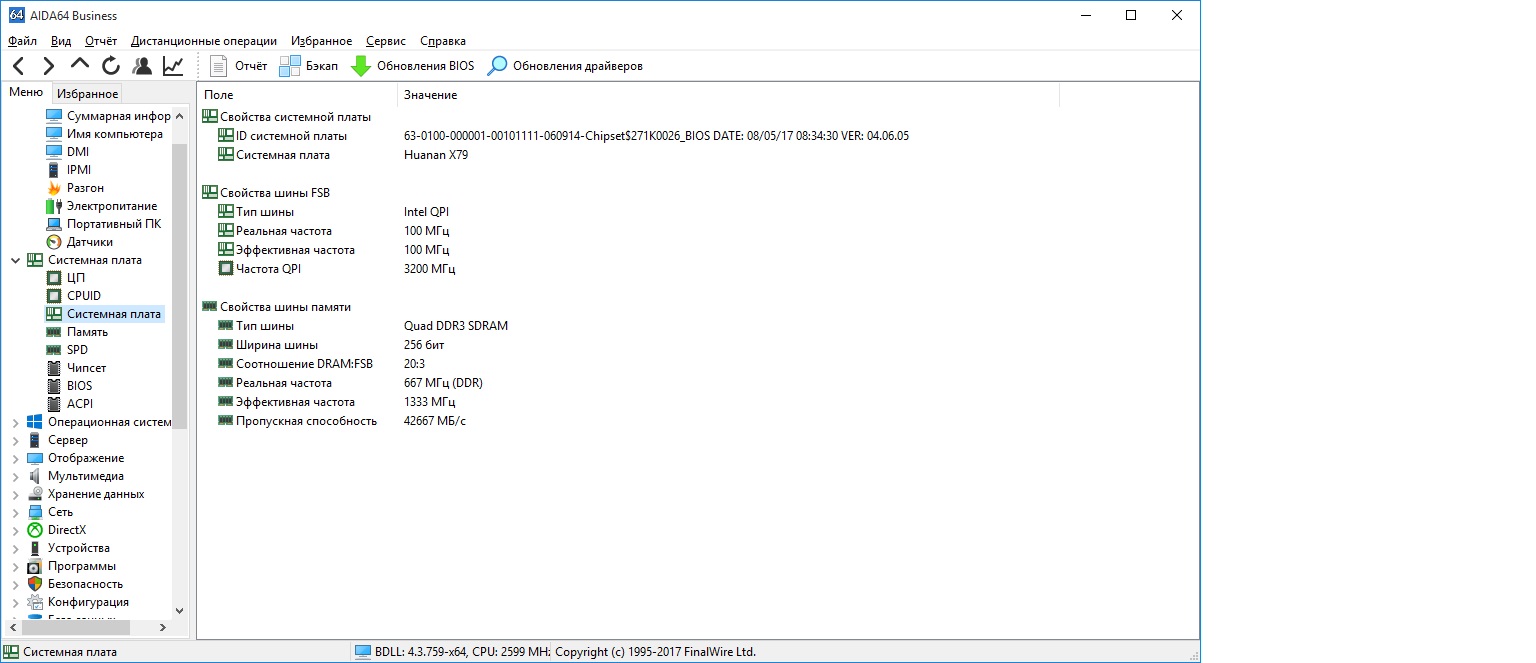This screenshot has height=663, width=1536.
Task: Expand the Мультимедиа node
Action: 15,476
